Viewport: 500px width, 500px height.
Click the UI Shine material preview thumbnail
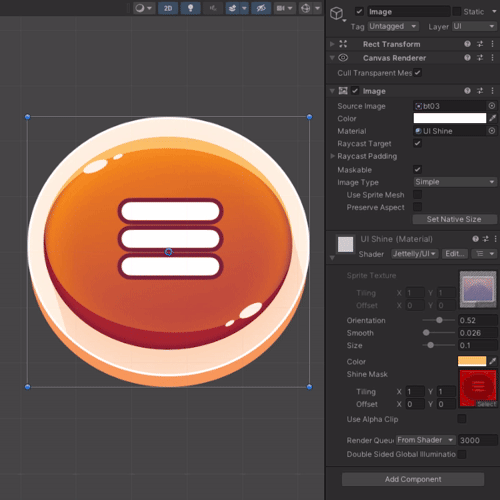345,244
